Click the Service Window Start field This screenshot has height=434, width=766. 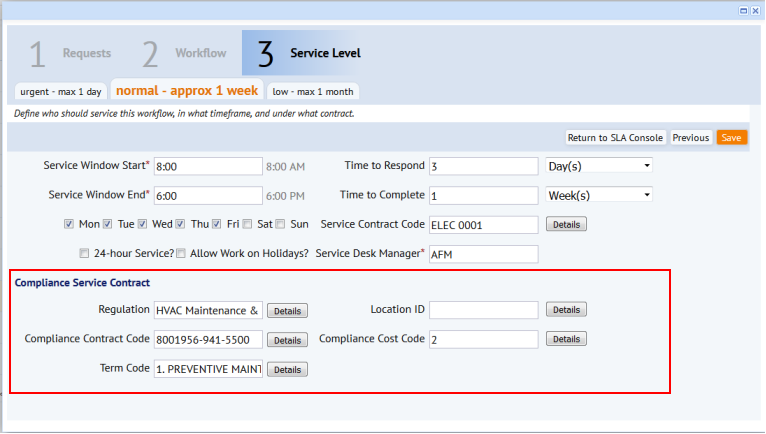tap(208, 166)
